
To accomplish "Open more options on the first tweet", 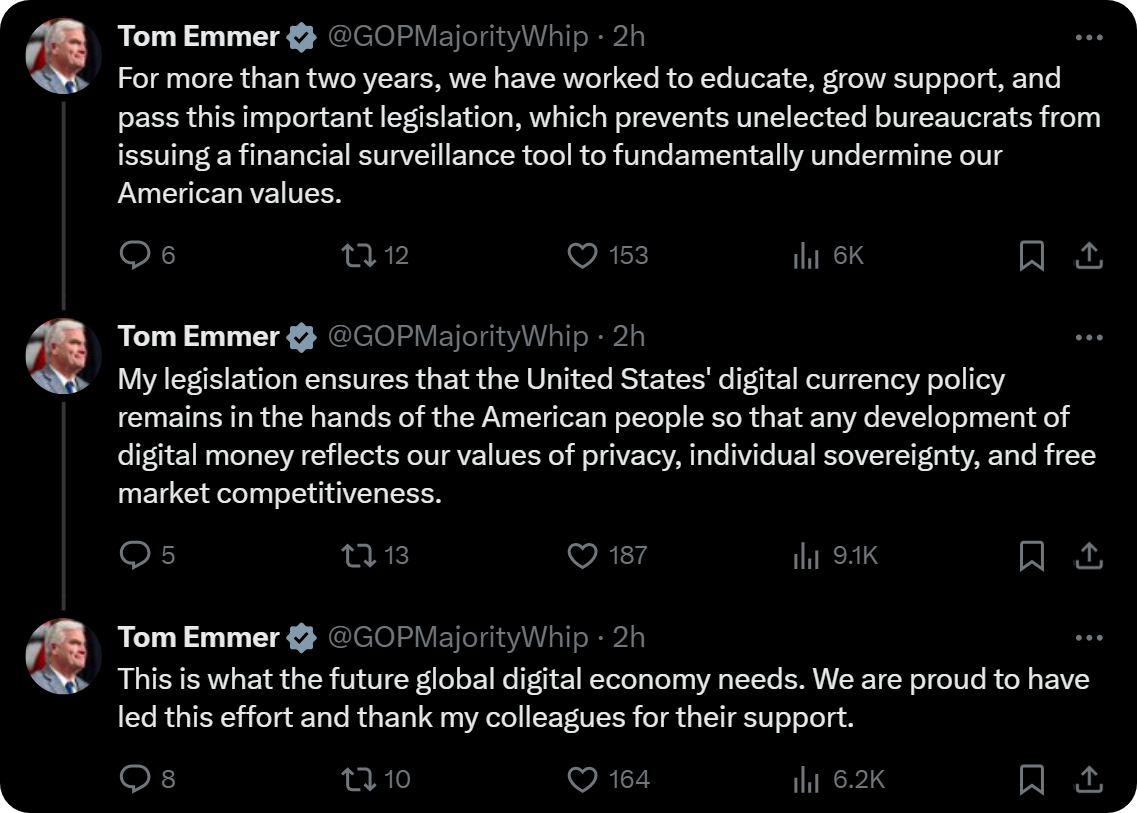I will (1088, 37).
